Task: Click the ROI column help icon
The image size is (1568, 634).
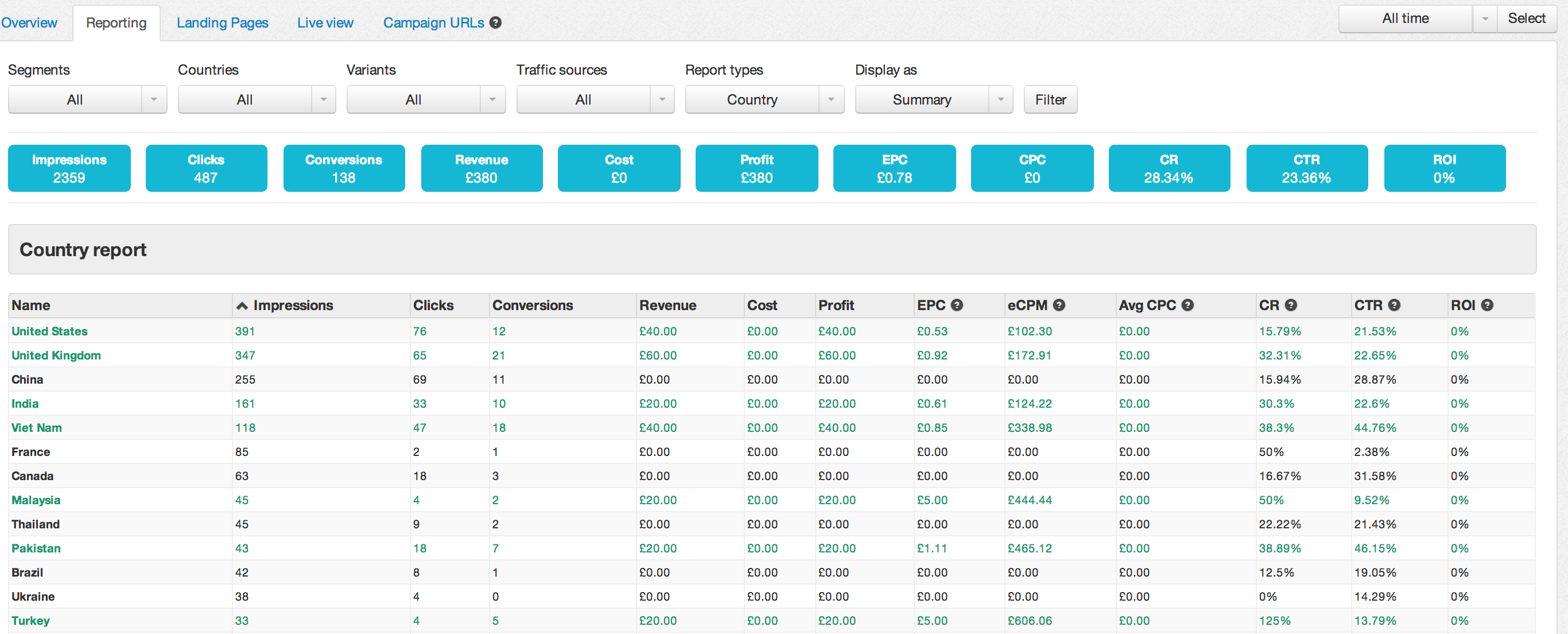Action: (x=1487, y=305)
